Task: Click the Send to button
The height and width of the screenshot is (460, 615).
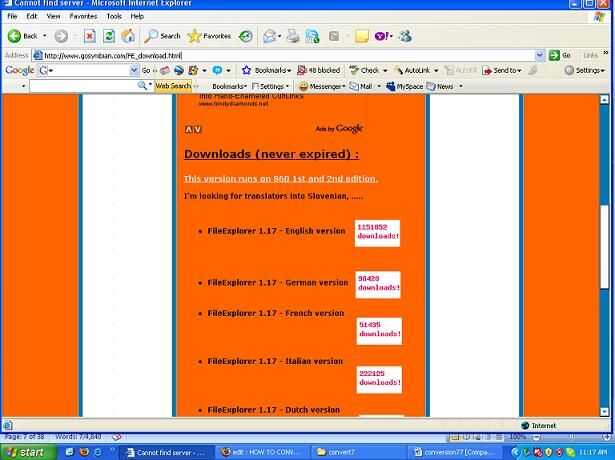Action: click(502, 71)
